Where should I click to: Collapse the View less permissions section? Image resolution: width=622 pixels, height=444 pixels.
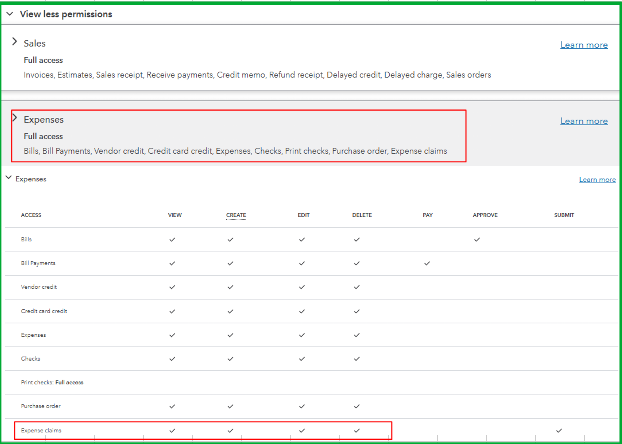[x=10, y=15]
